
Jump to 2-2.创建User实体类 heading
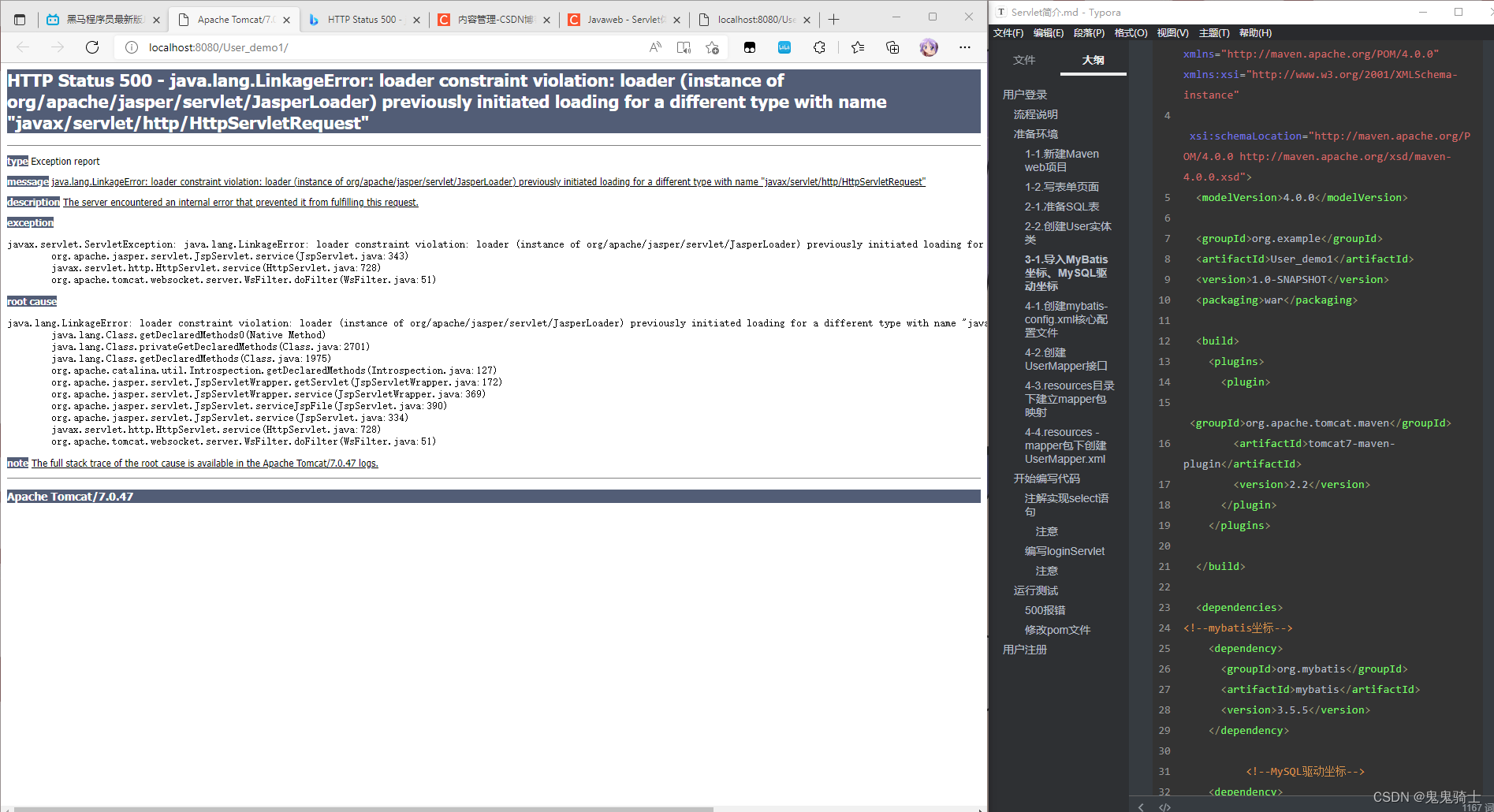point(1068,233)
